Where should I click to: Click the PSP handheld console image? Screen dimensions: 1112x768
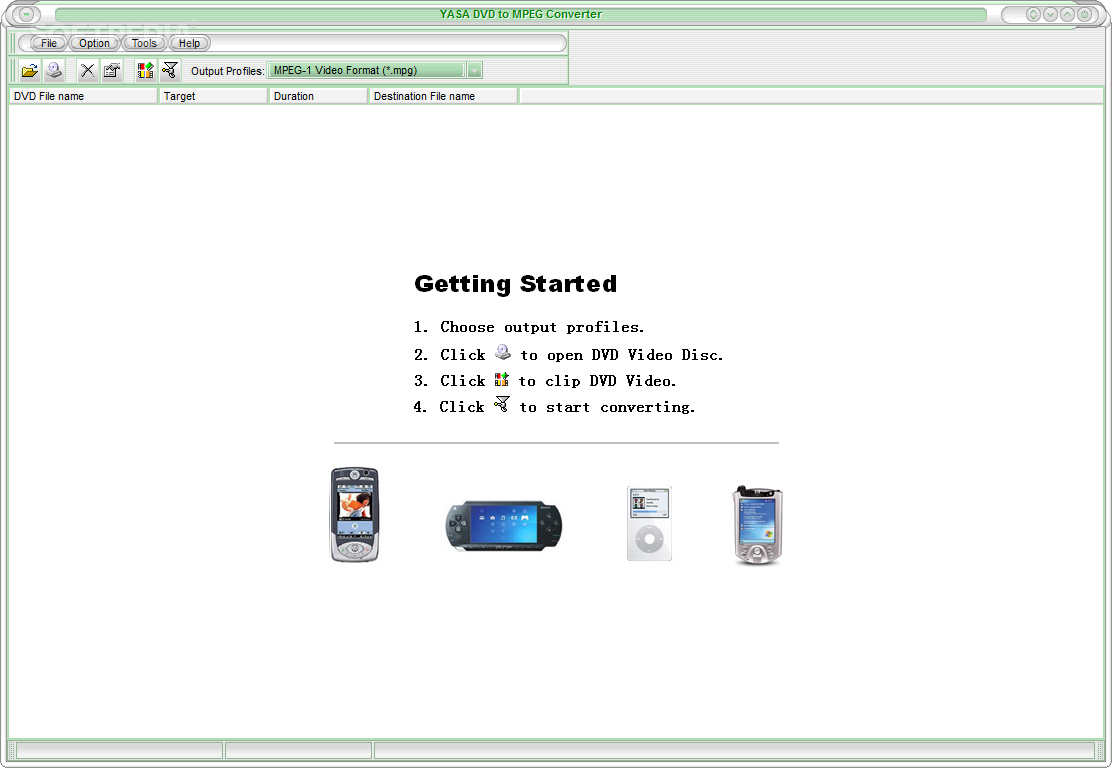point(504,525)
